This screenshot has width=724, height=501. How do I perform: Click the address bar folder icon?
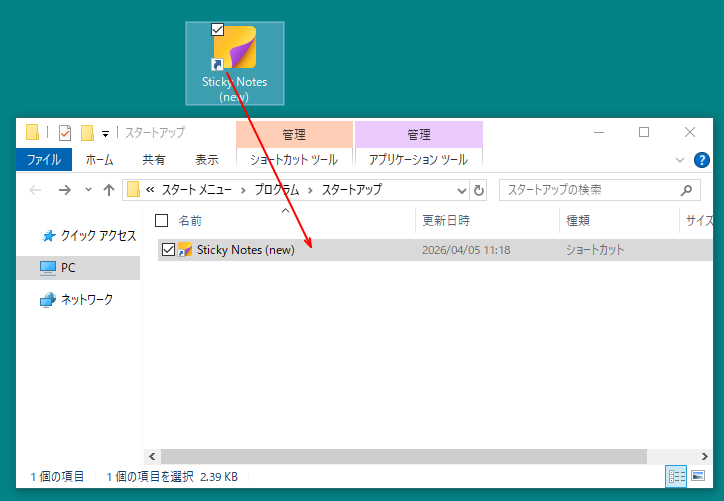tap(133, 189)
